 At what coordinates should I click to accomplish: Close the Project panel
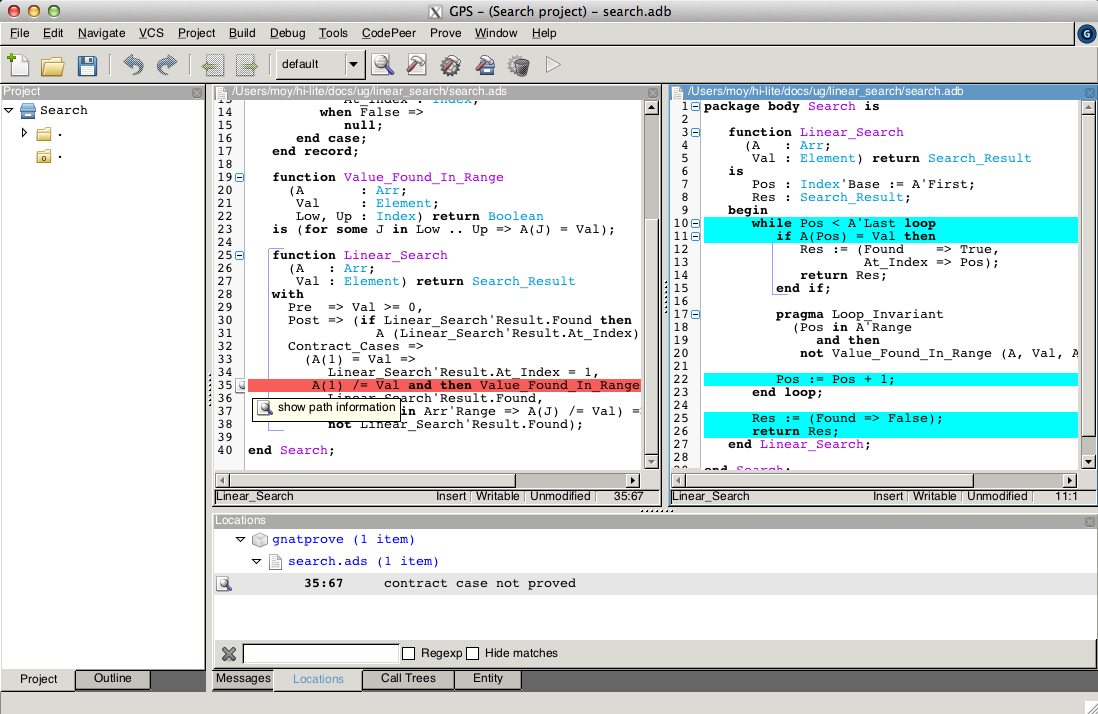(197, 92)
